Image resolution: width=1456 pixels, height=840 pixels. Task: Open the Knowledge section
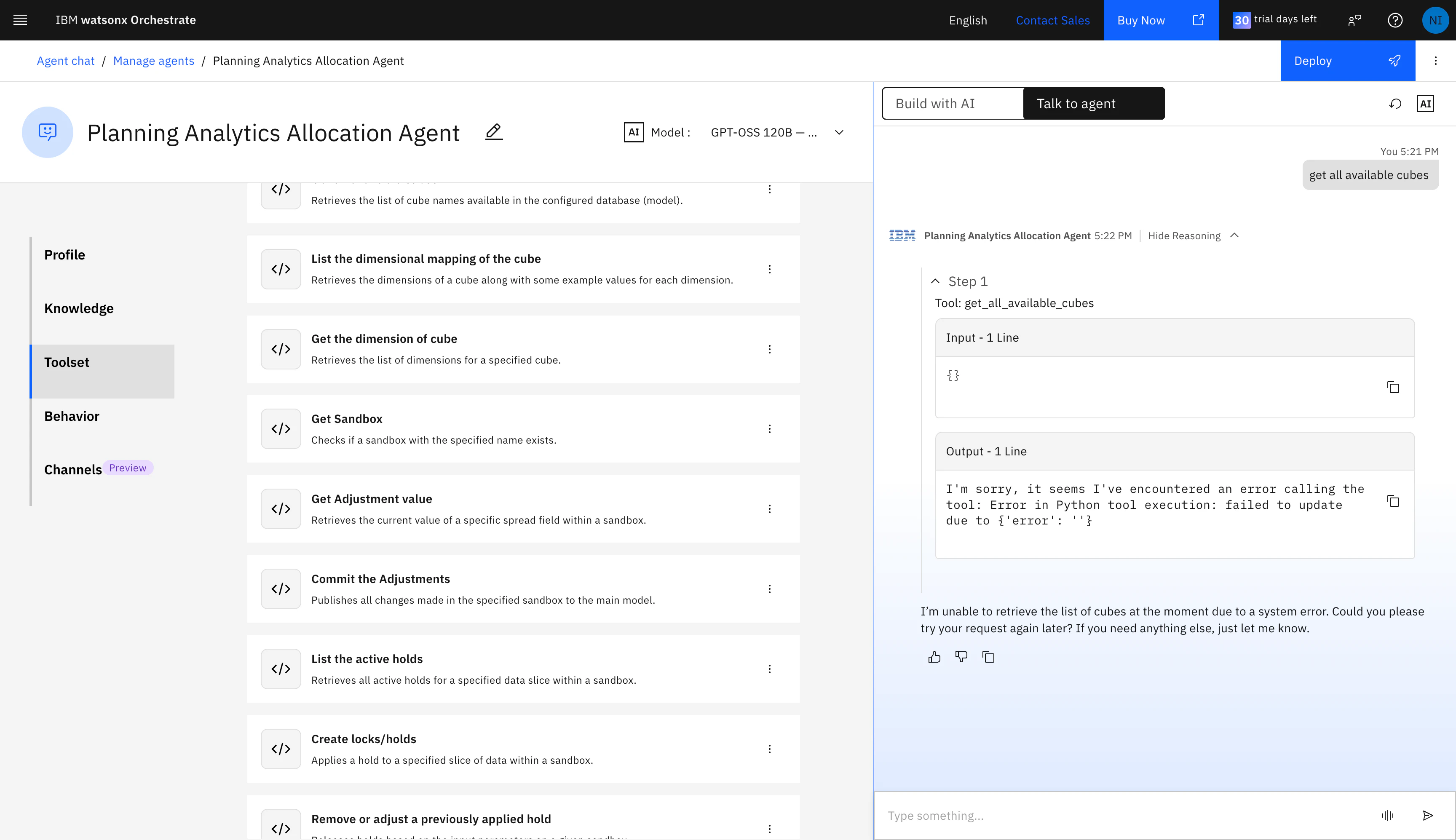[79, 309]
